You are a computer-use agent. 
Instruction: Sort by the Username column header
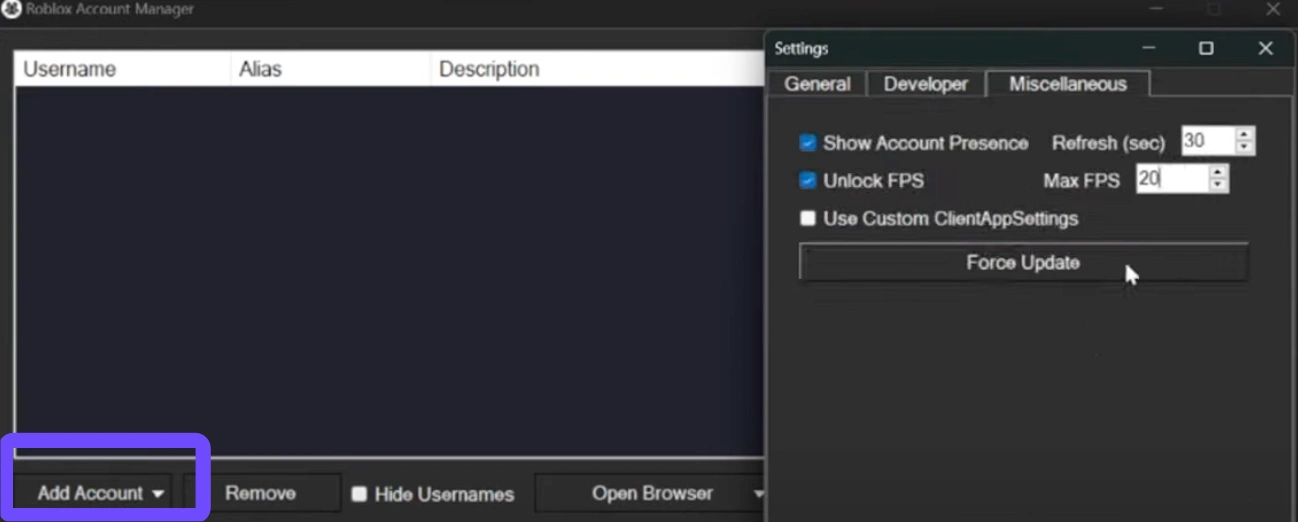click(x=122, y=69)
